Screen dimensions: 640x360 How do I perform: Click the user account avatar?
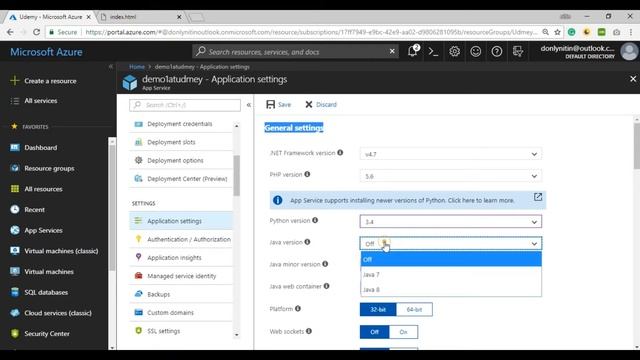click(x=629, y=52)
